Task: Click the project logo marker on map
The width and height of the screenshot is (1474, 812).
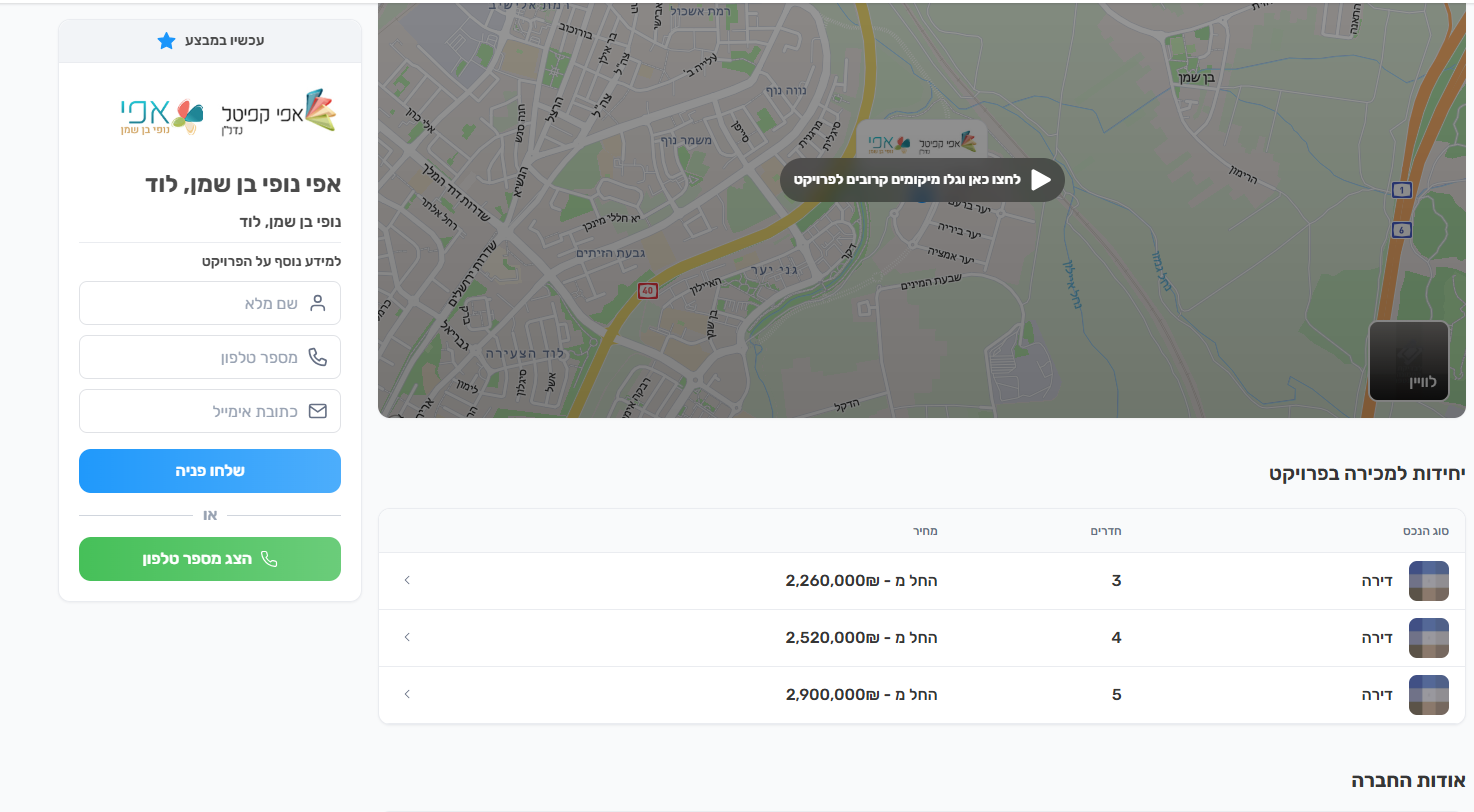Action: click(922, 143)
